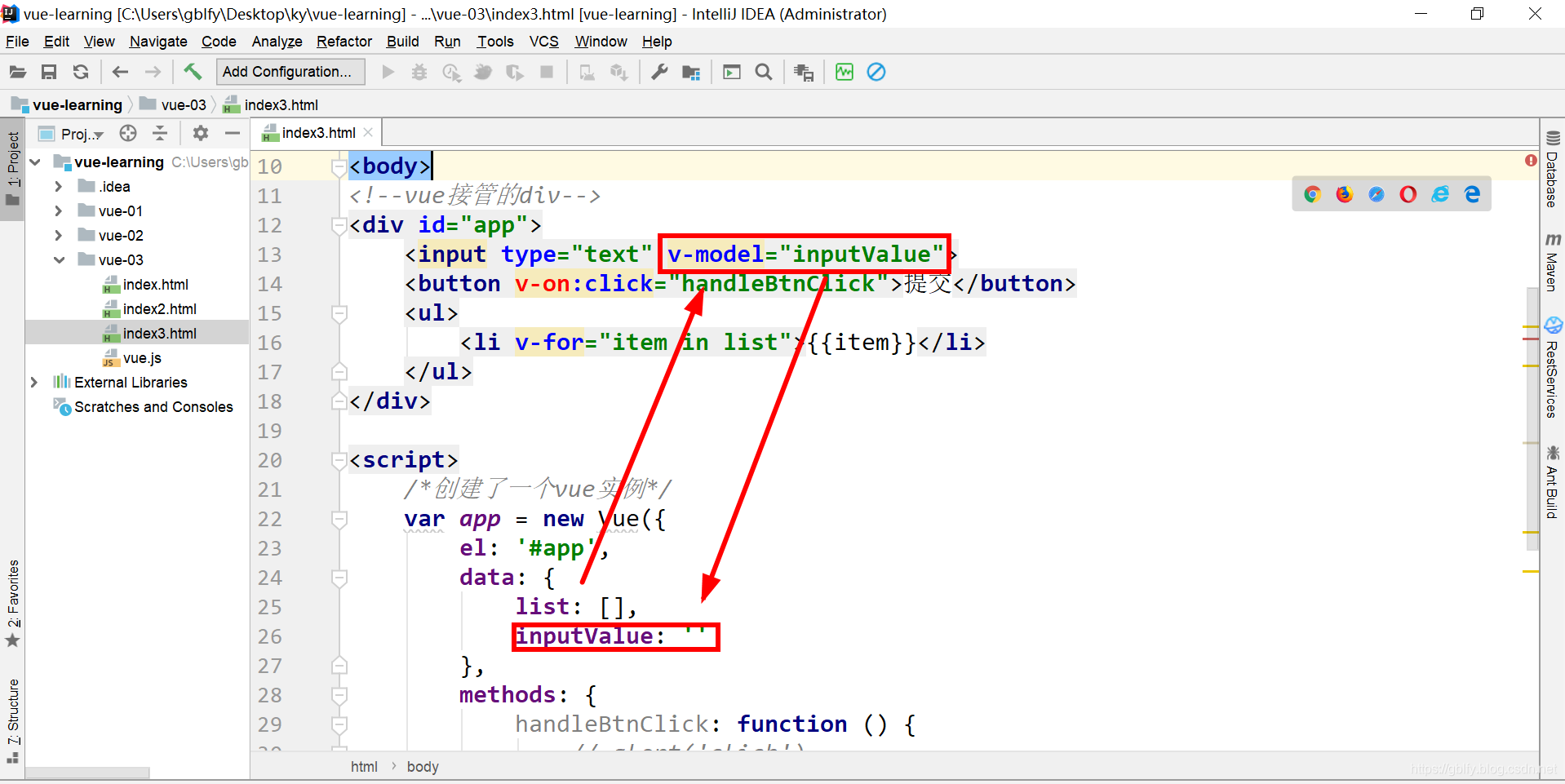Open preview in Chrome browser icon
Viewport: 1565px width, 784px height.
[x=1312, y=194]
